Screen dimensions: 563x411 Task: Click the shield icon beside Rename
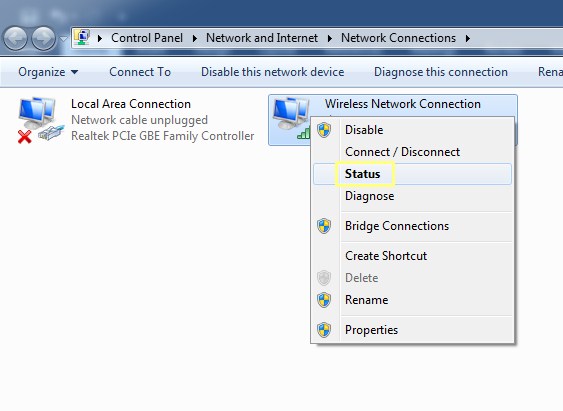[324, 300]
